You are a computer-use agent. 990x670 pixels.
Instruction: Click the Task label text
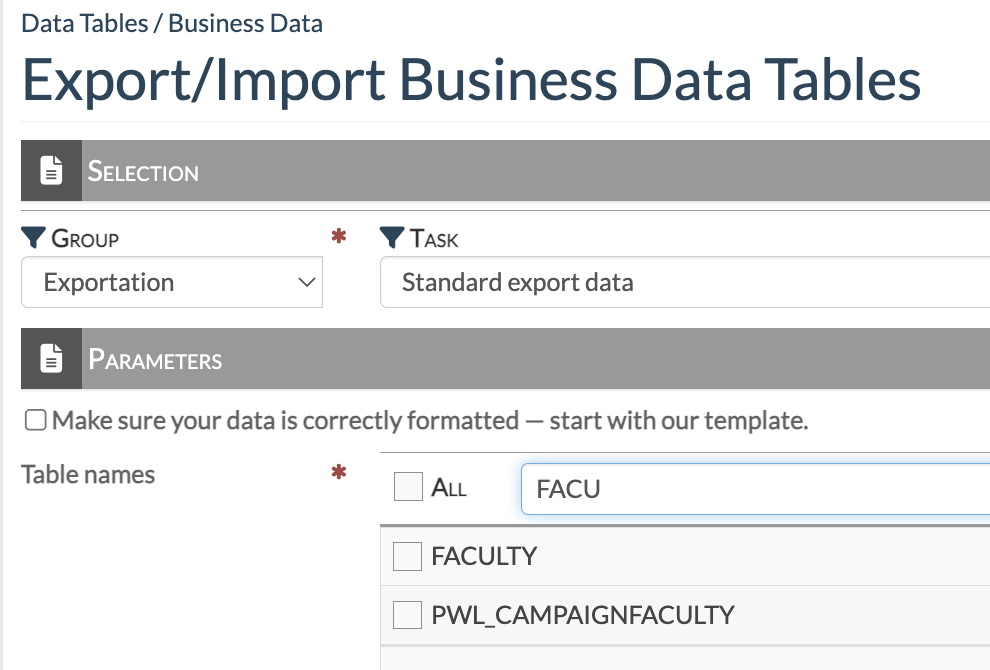[x=434, y=239]
